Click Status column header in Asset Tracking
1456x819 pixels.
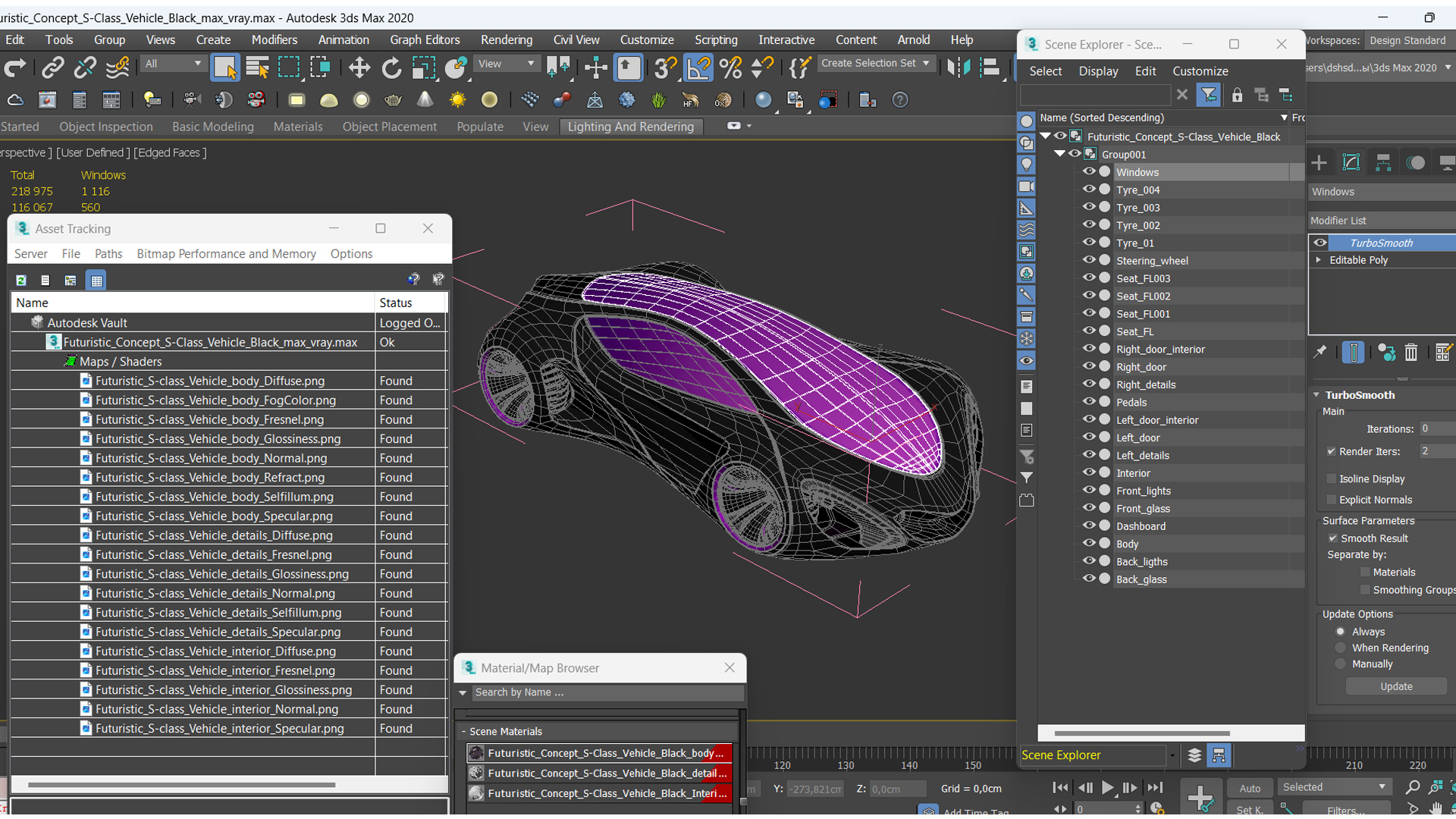[411, 303]
